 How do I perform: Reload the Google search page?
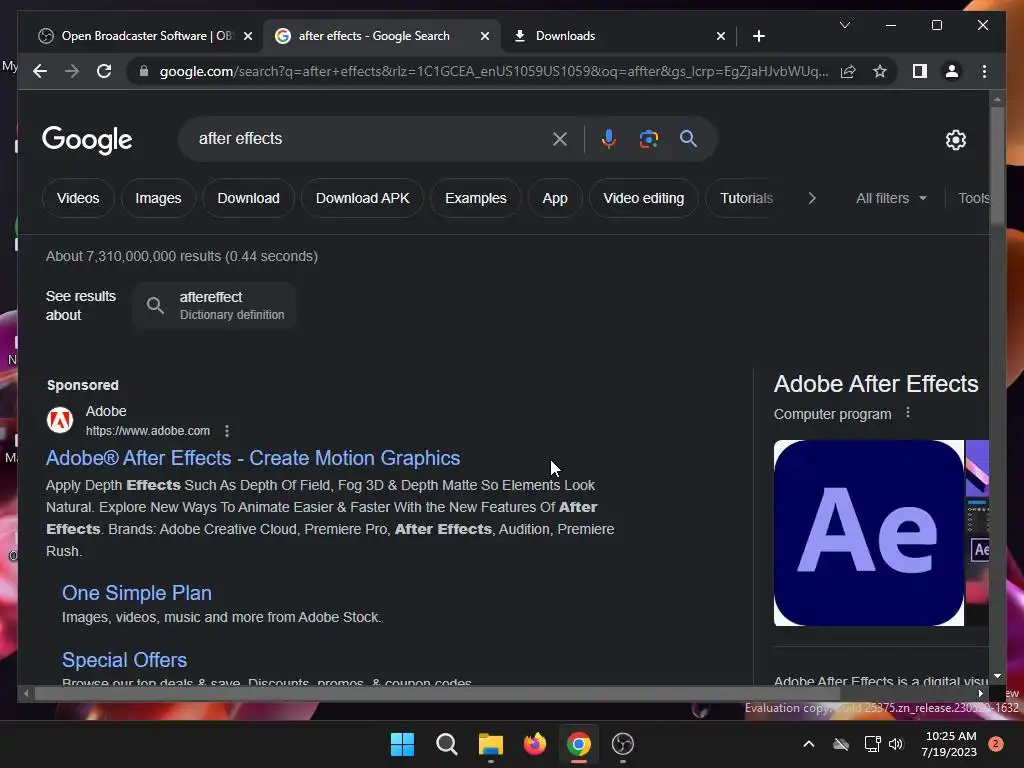[x=104, y=71]
